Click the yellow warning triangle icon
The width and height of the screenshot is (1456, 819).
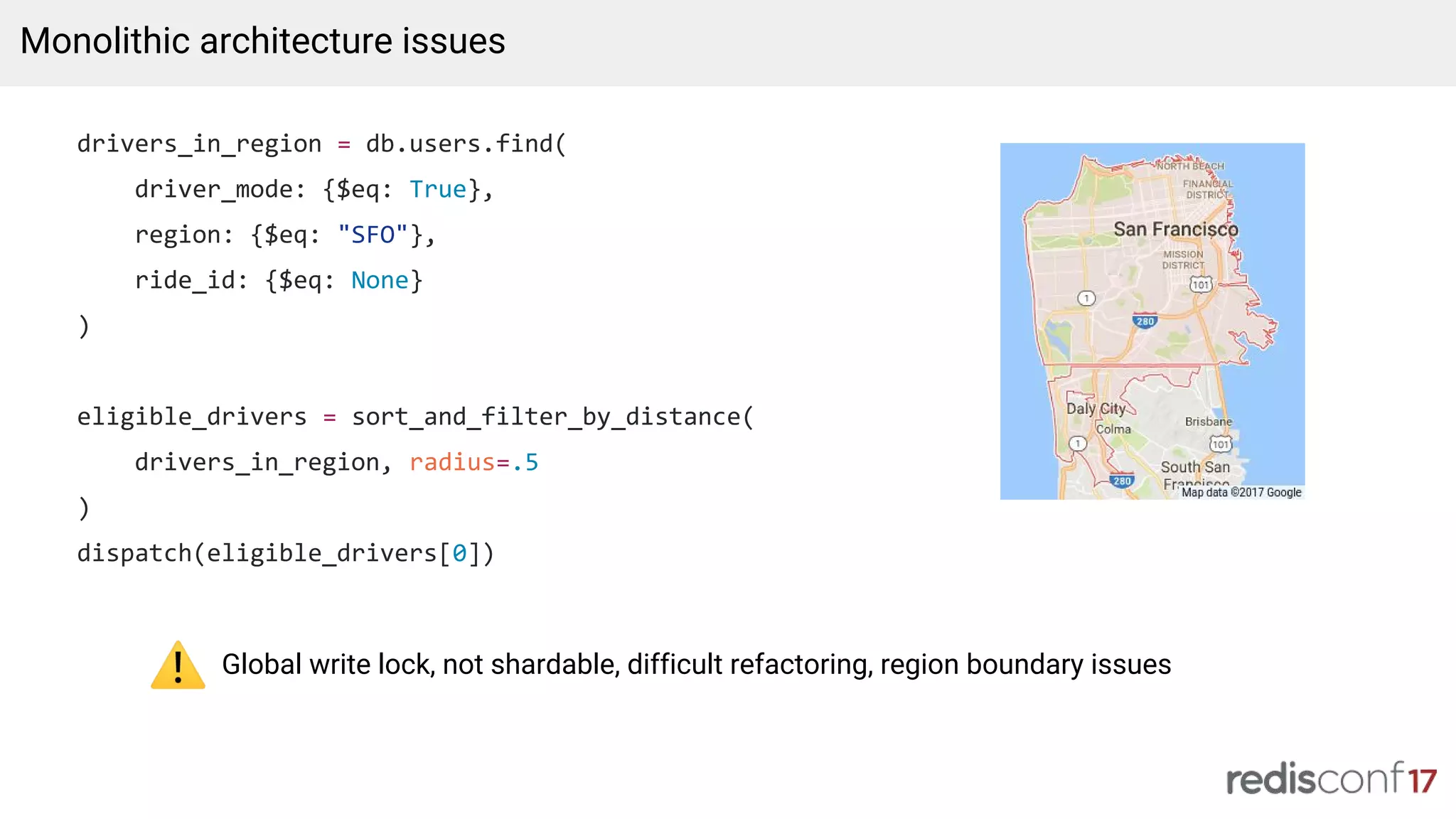178,665
